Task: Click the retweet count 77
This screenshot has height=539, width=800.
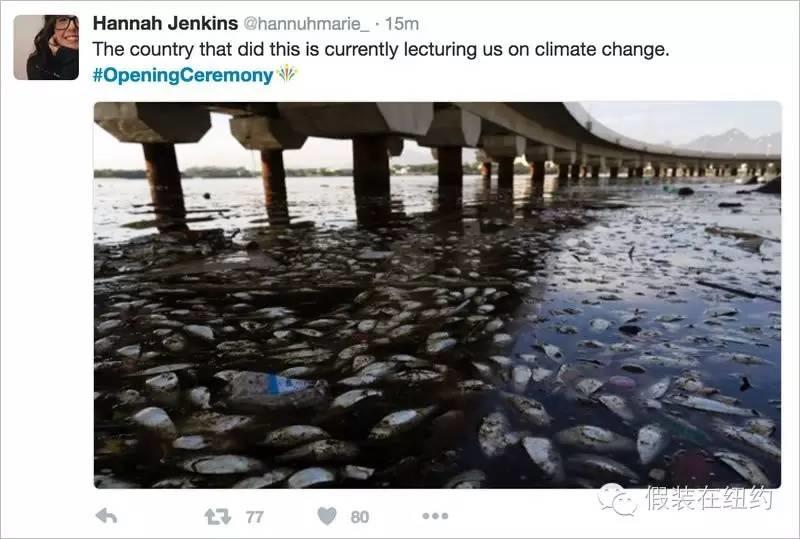Action: pyautogui.click(x=254, y=517)
